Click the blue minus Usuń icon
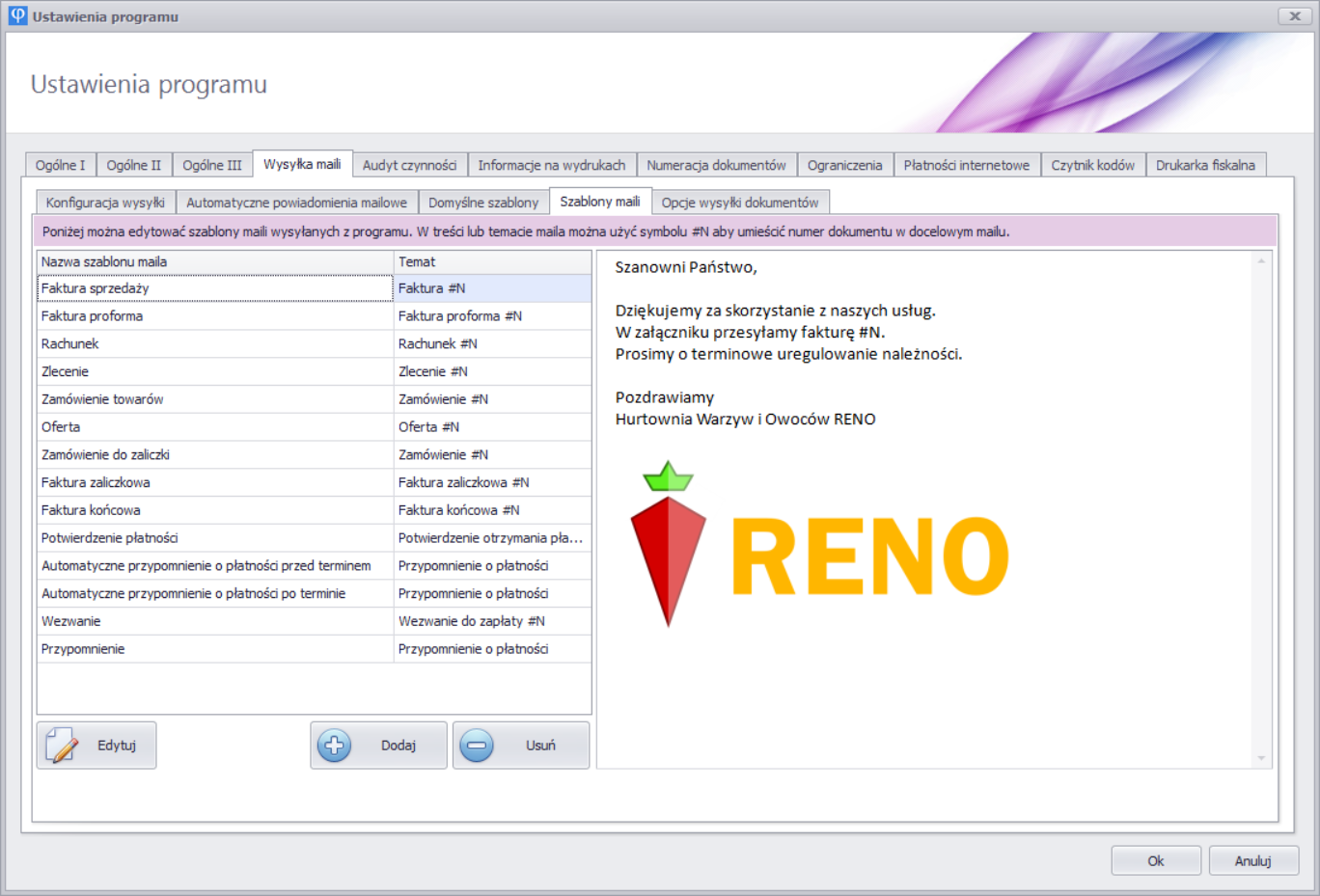Screen dimensions: 1320x896 pyautogui.click(x=477, y=746)
